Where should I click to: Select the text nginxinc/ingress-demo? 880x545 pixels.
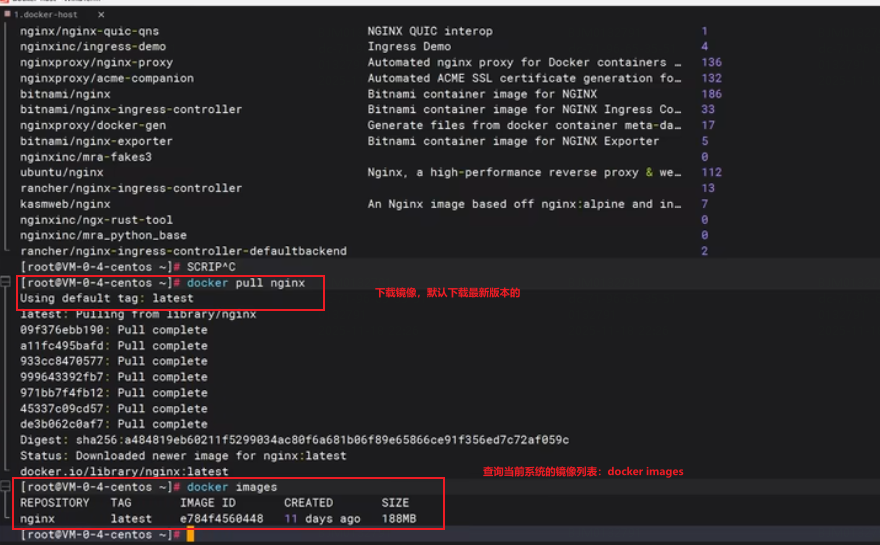[x=93, y=47]
